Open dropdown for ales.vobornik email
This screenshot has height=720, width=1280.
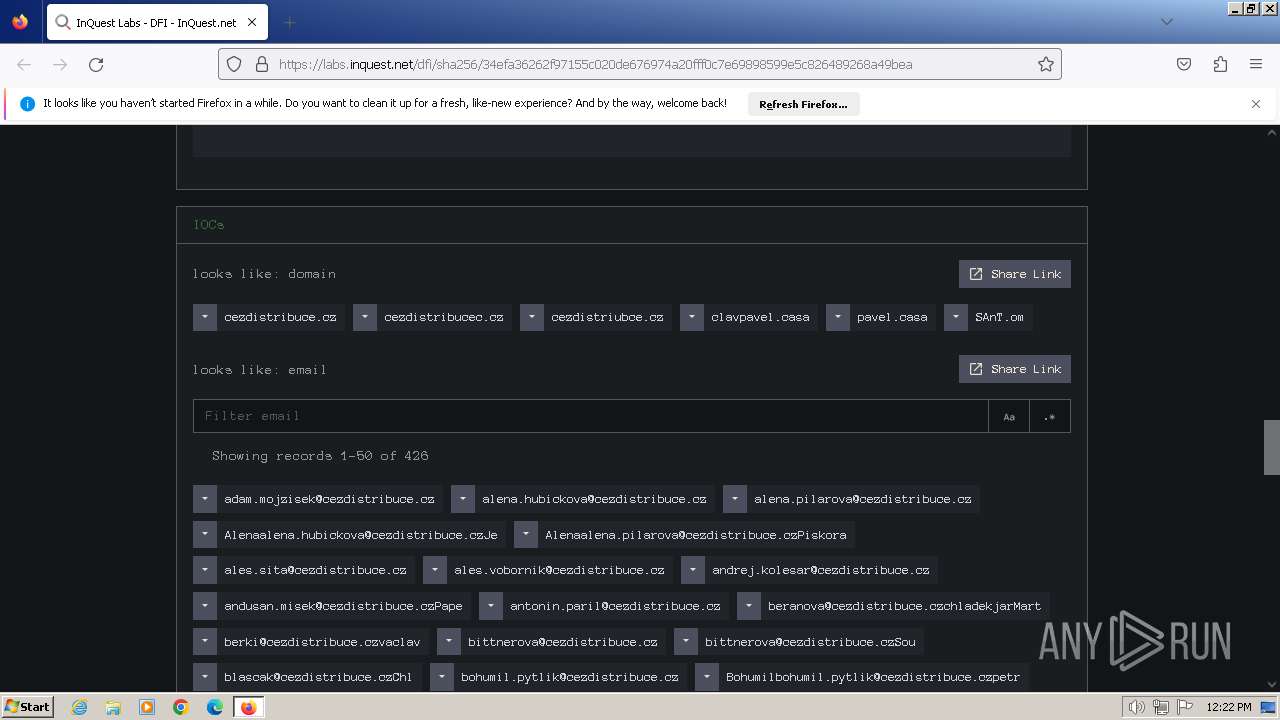pyautogui.click(x=435, y=570)
